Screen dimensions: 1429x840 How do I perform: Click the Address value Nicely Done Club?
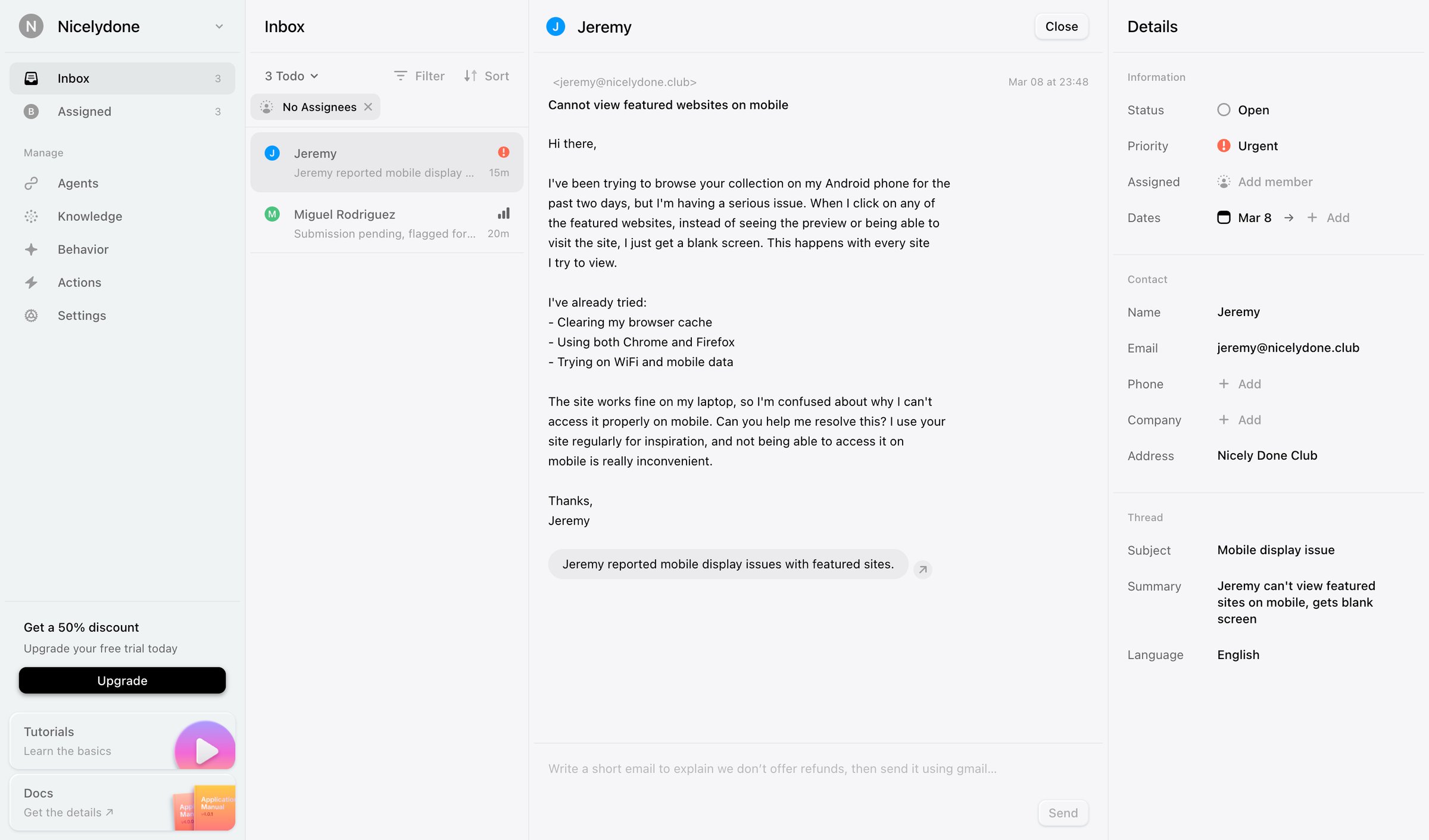(1267, 455)
